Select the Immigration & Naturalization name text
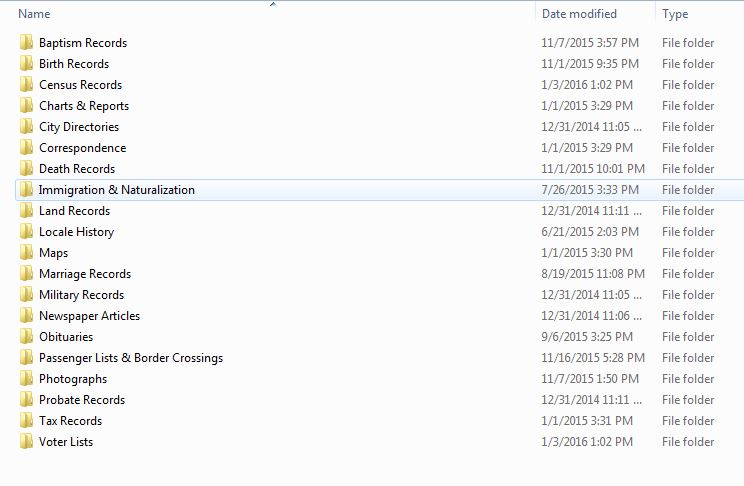Screen dimensions: 744x486 click(117, 190)
